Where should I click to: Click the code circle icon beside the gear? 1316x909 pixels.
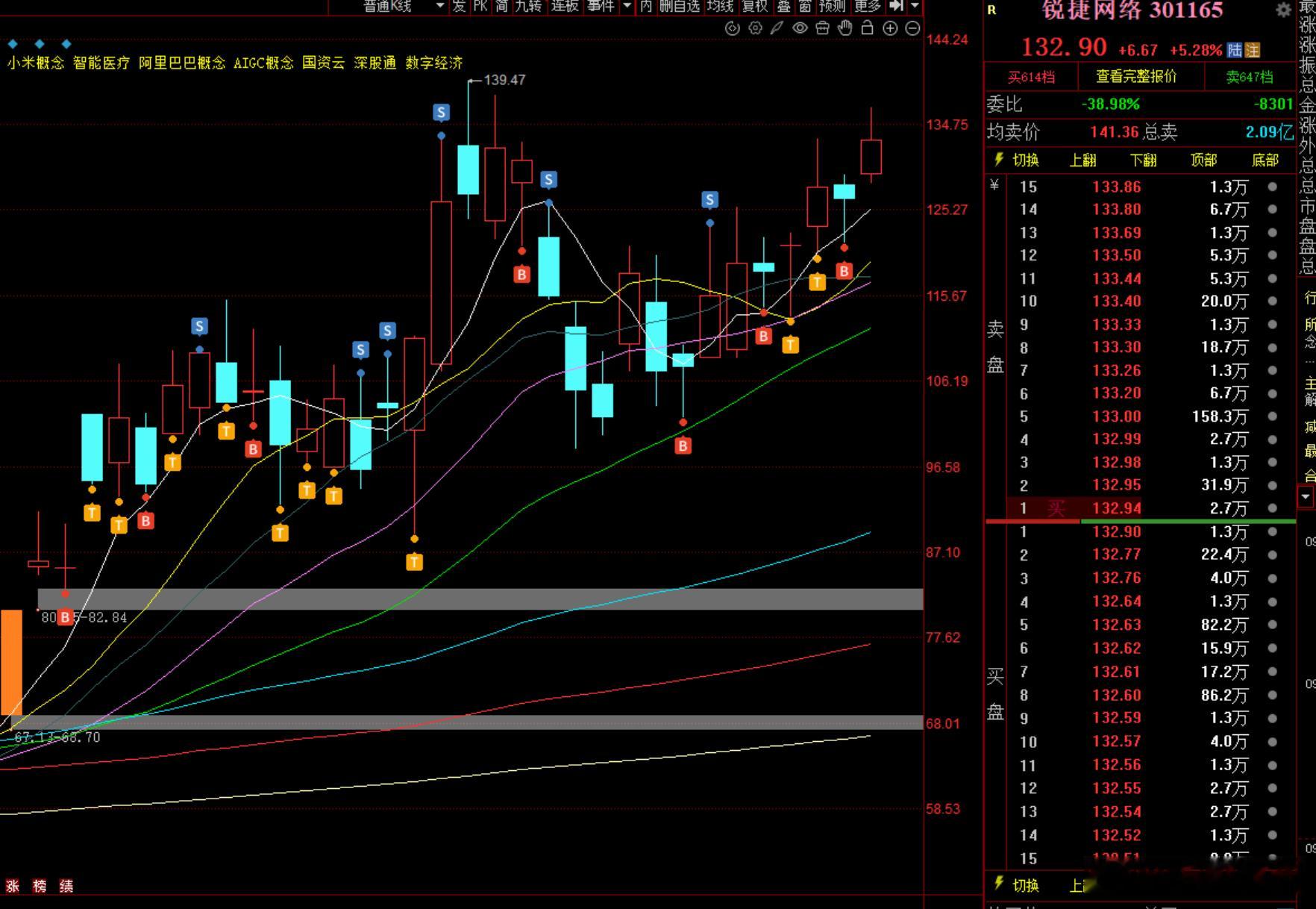pos(733,28)
